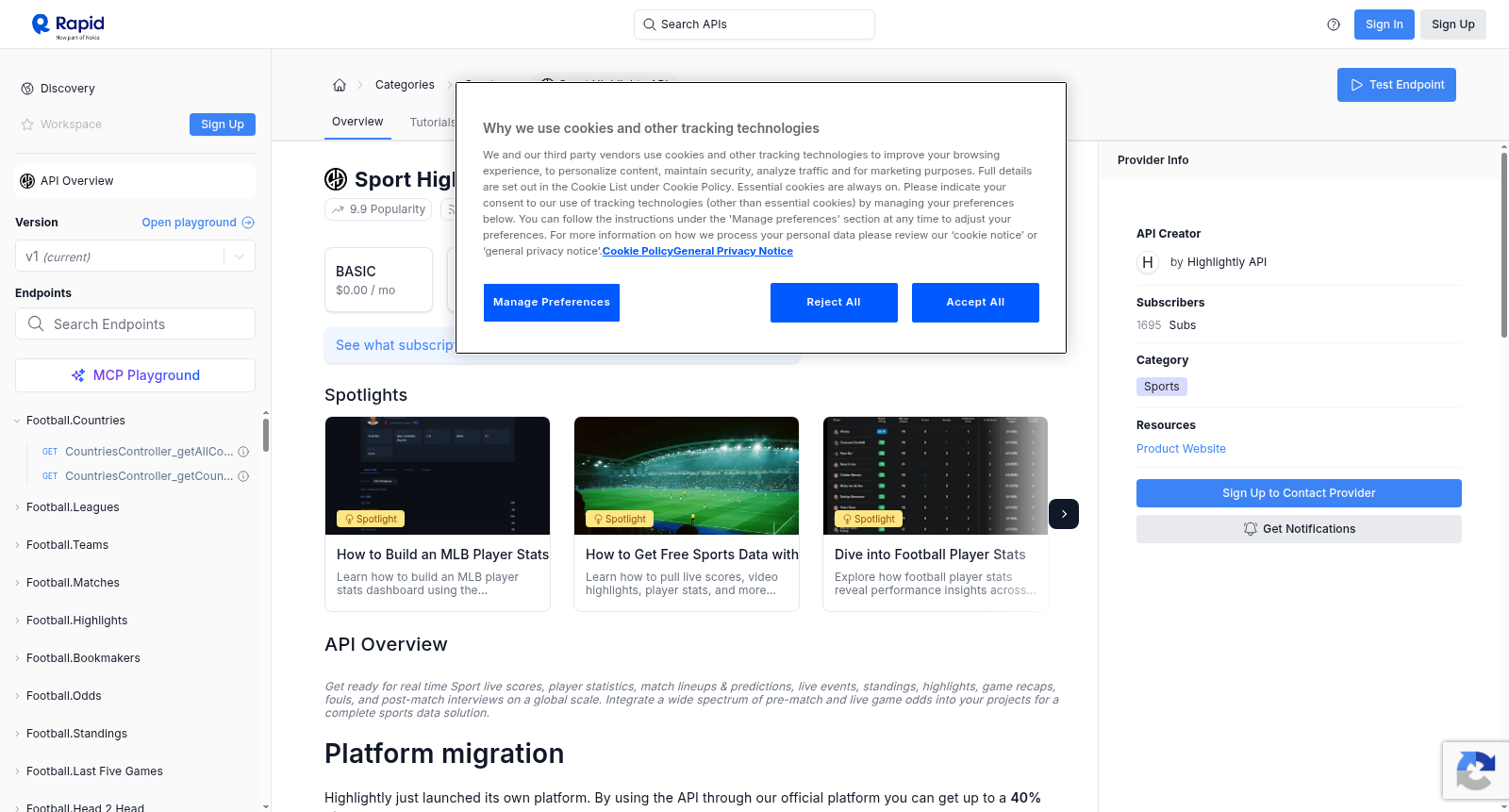Go to Categories breadcrumb

[405, 85]
